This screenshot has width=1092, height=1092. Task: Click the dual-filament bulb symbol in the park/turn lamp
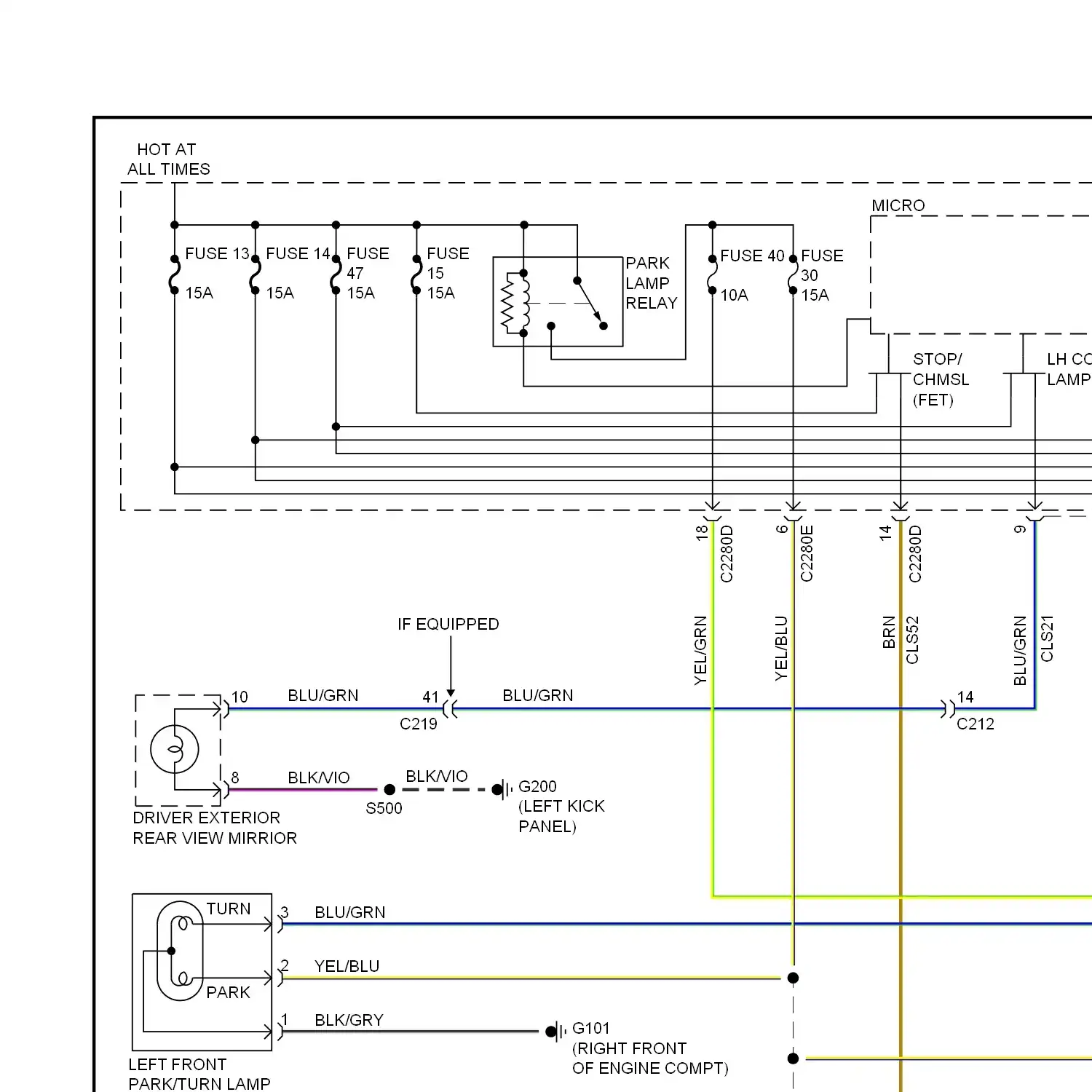coord(180,951)
